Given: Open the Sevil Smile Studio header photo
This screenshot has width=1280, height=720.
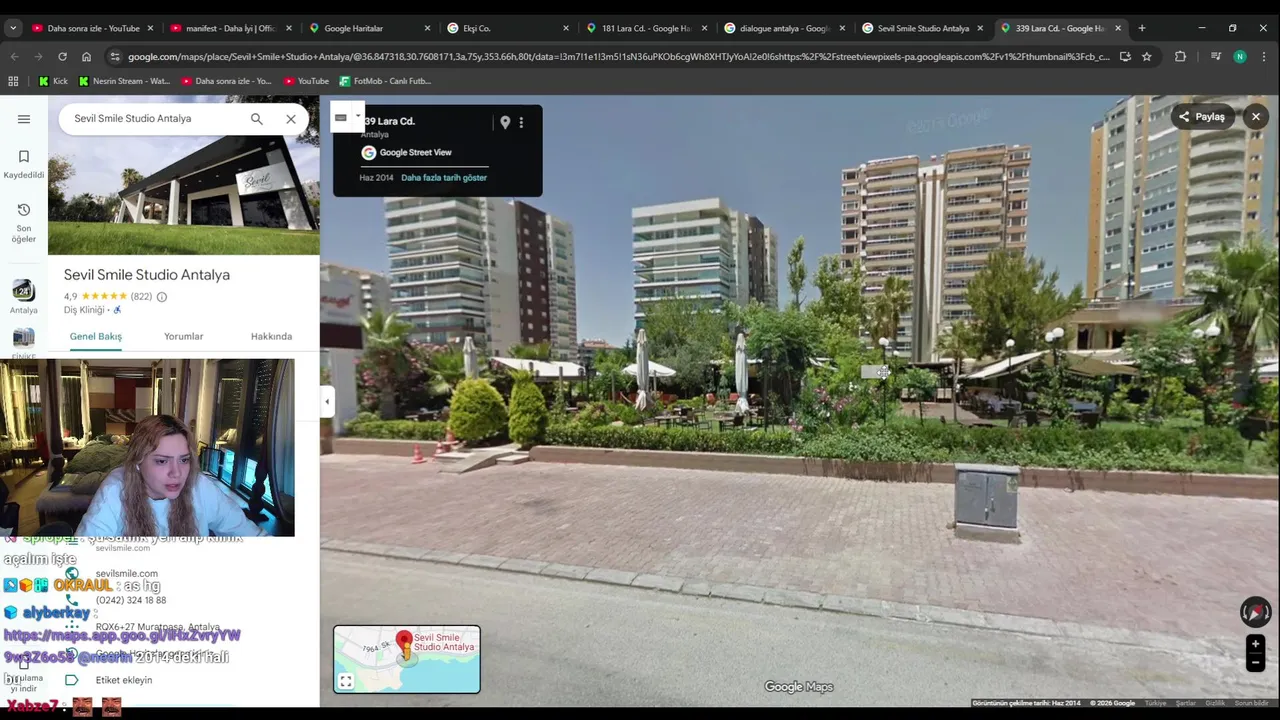Looking at the screenshot, I should 184,175.
